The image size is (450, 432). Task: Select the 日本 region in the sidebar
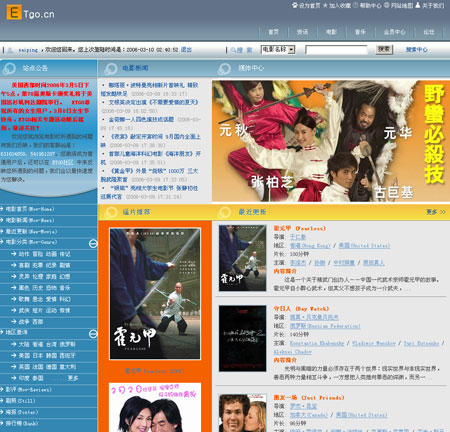(x=38, y=356)
